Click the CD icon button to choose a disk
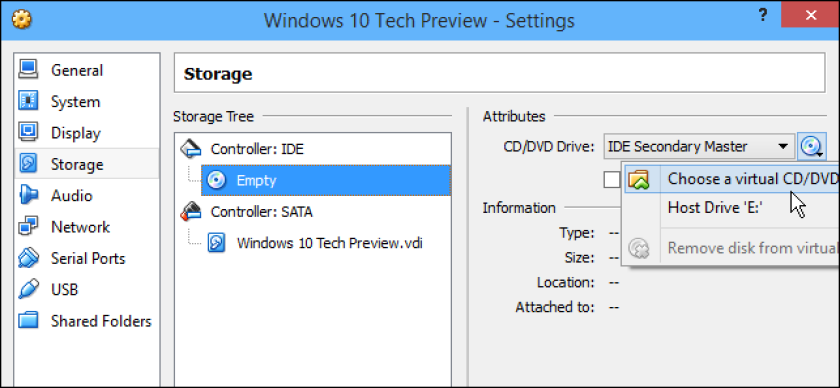 (x=811, y=146)
